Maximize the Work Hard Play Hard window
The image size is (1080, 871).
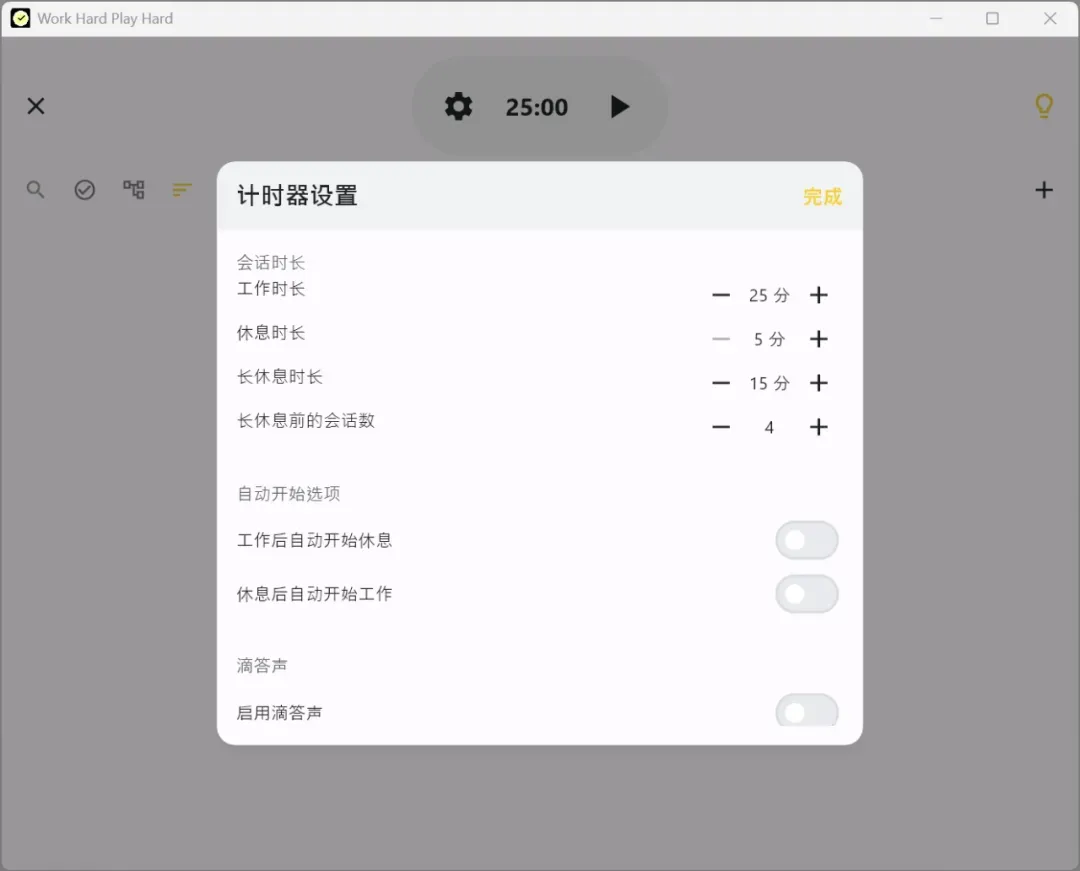[x=992, y=19]
